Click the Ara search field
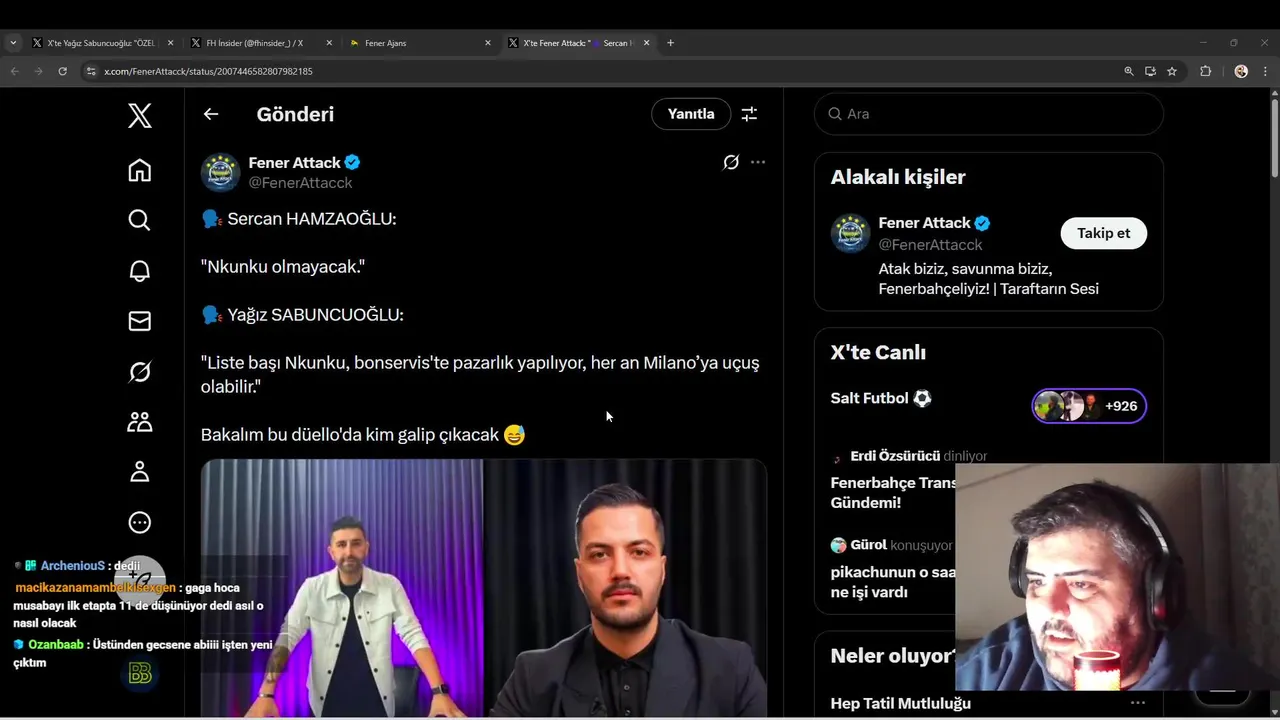1280x720 pixels. [x=989, y=114]
